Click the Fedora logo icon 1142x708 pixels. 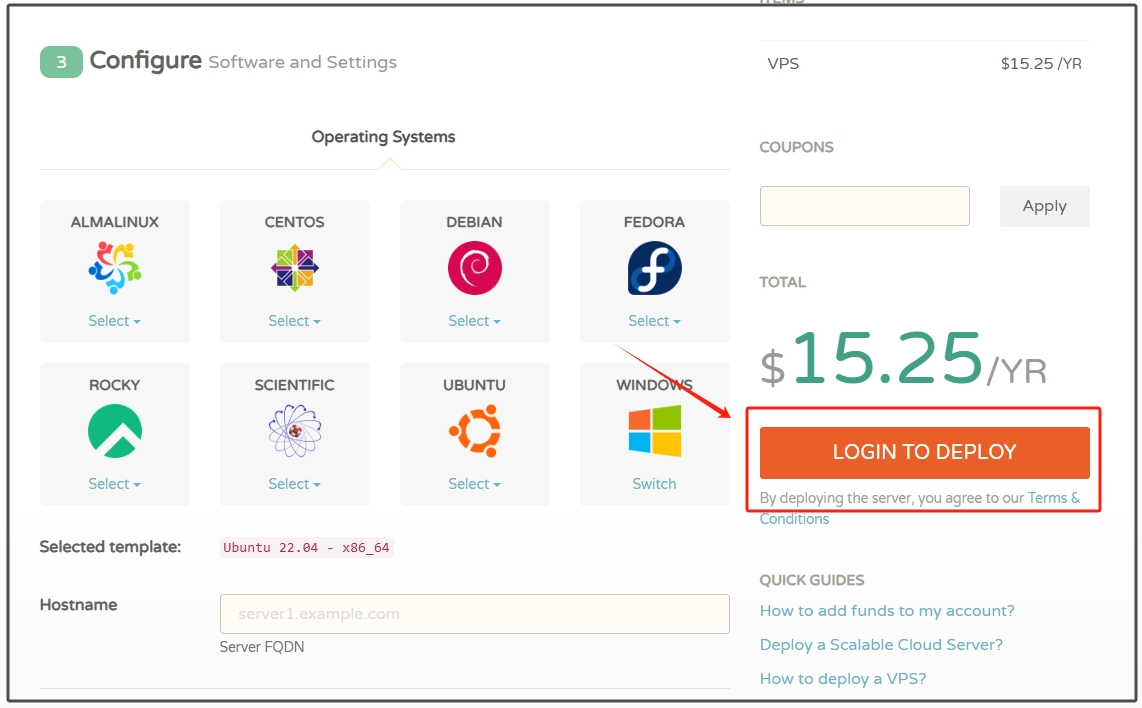tap(655, 268)
